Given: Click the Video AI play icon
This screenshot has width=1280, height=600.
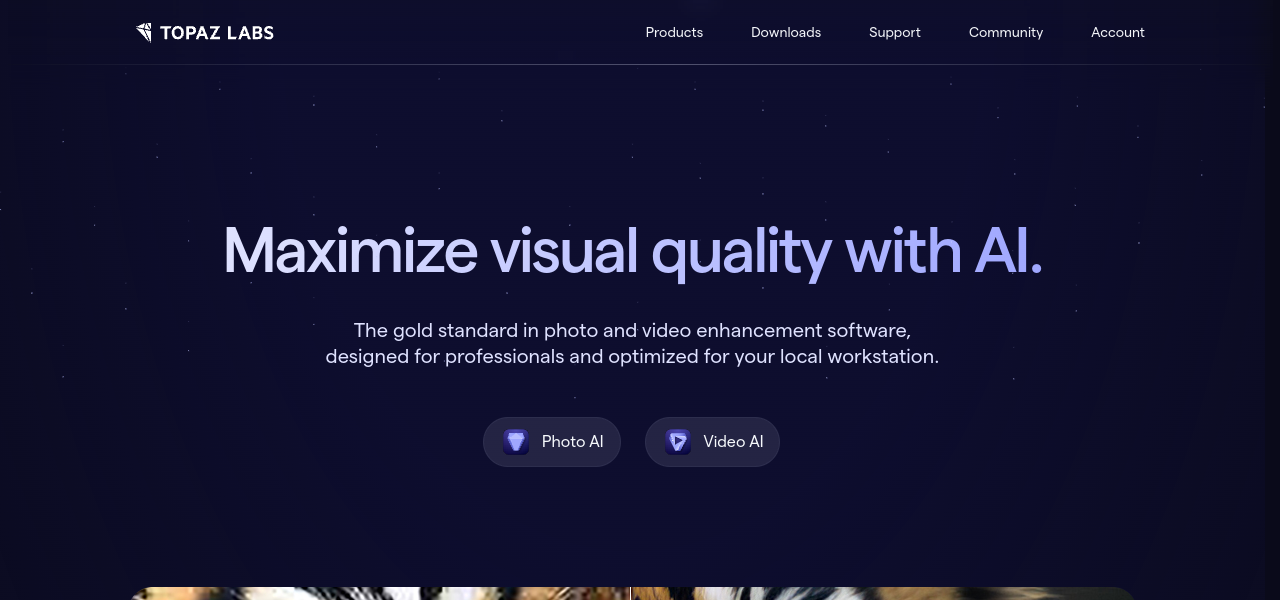Looking at the screenshot, I should tap(678, 442).
